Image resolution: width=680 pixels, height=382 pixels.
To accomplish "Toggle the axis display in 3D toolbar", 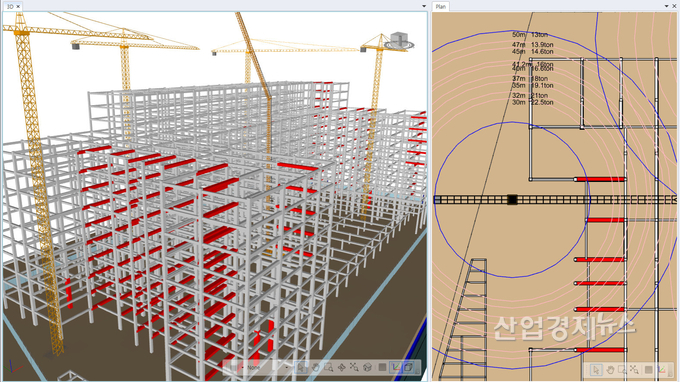I will [x=396, y=367].
